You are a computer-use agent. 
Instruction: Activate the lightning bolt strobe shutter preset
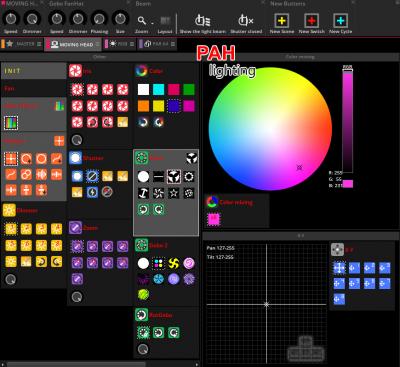92,192
